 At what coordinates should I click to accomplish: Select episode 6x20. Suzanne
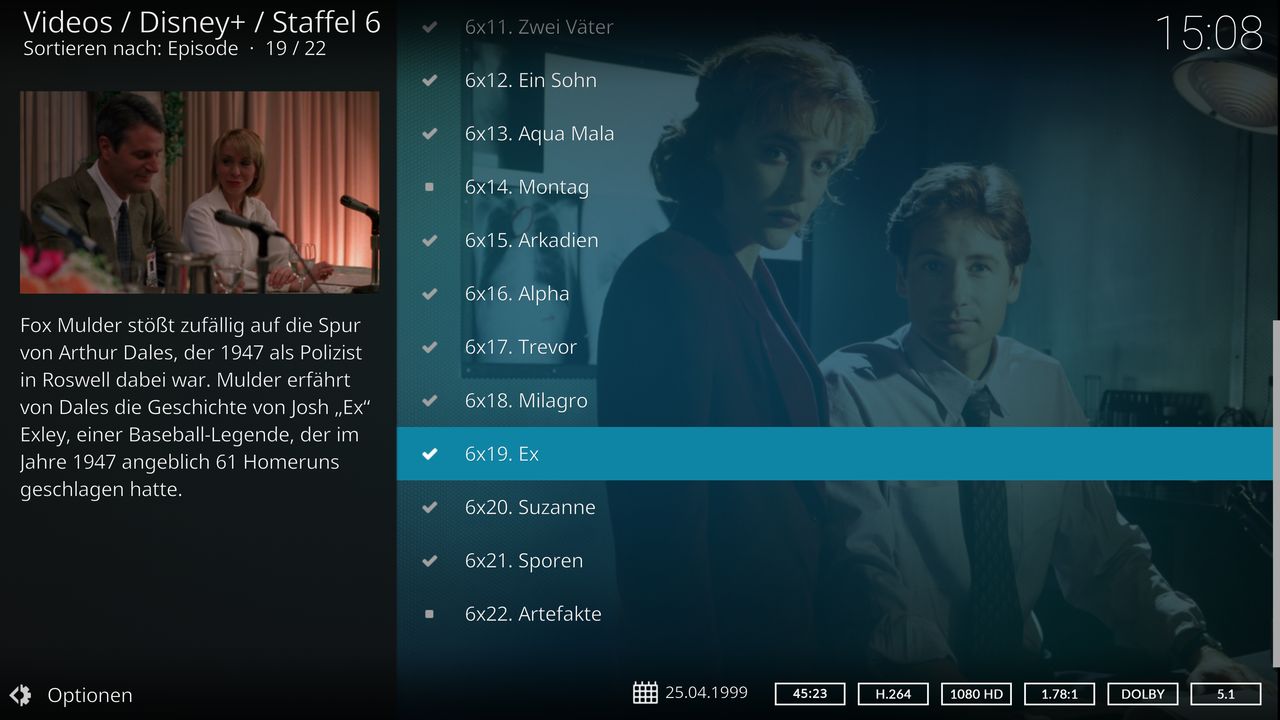(x=835, y=507)
